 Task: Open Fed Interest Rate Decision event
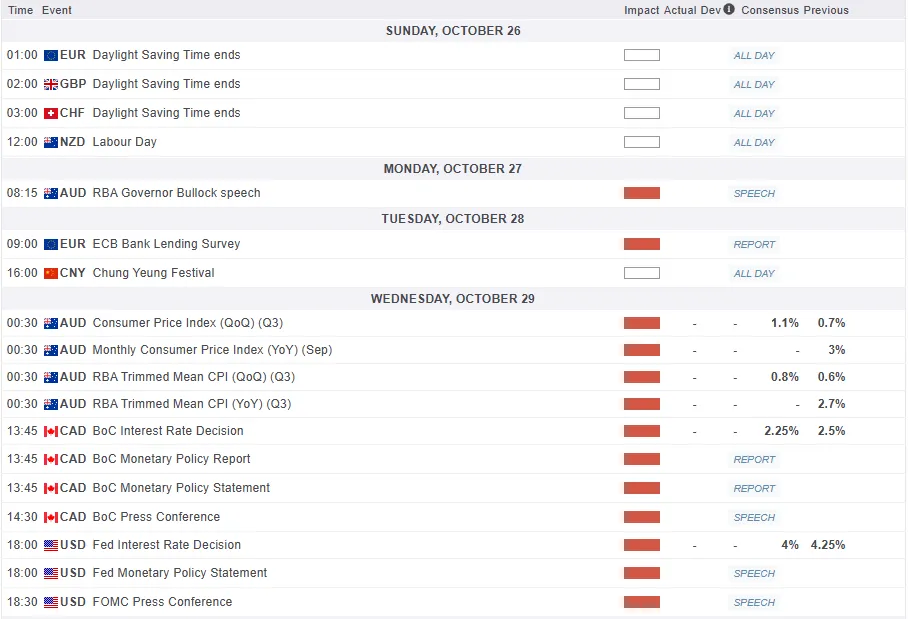pos(167,545)
